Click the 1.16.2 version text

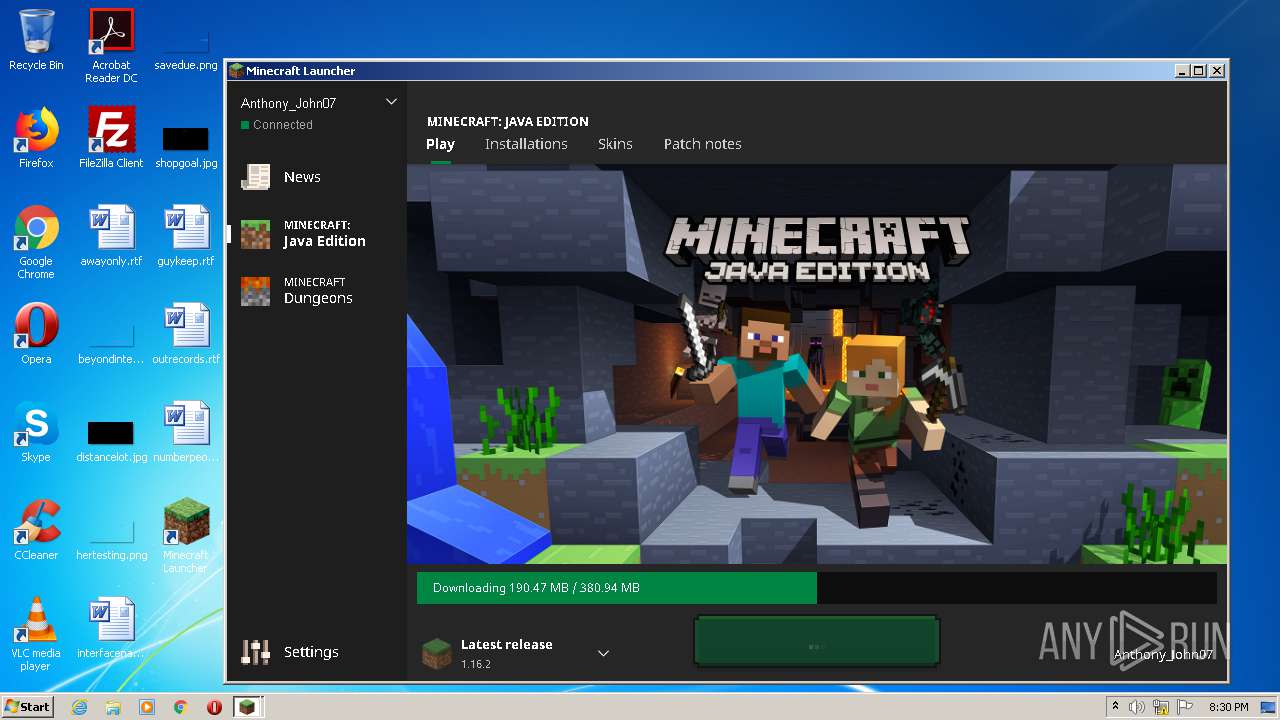(476, 664)
